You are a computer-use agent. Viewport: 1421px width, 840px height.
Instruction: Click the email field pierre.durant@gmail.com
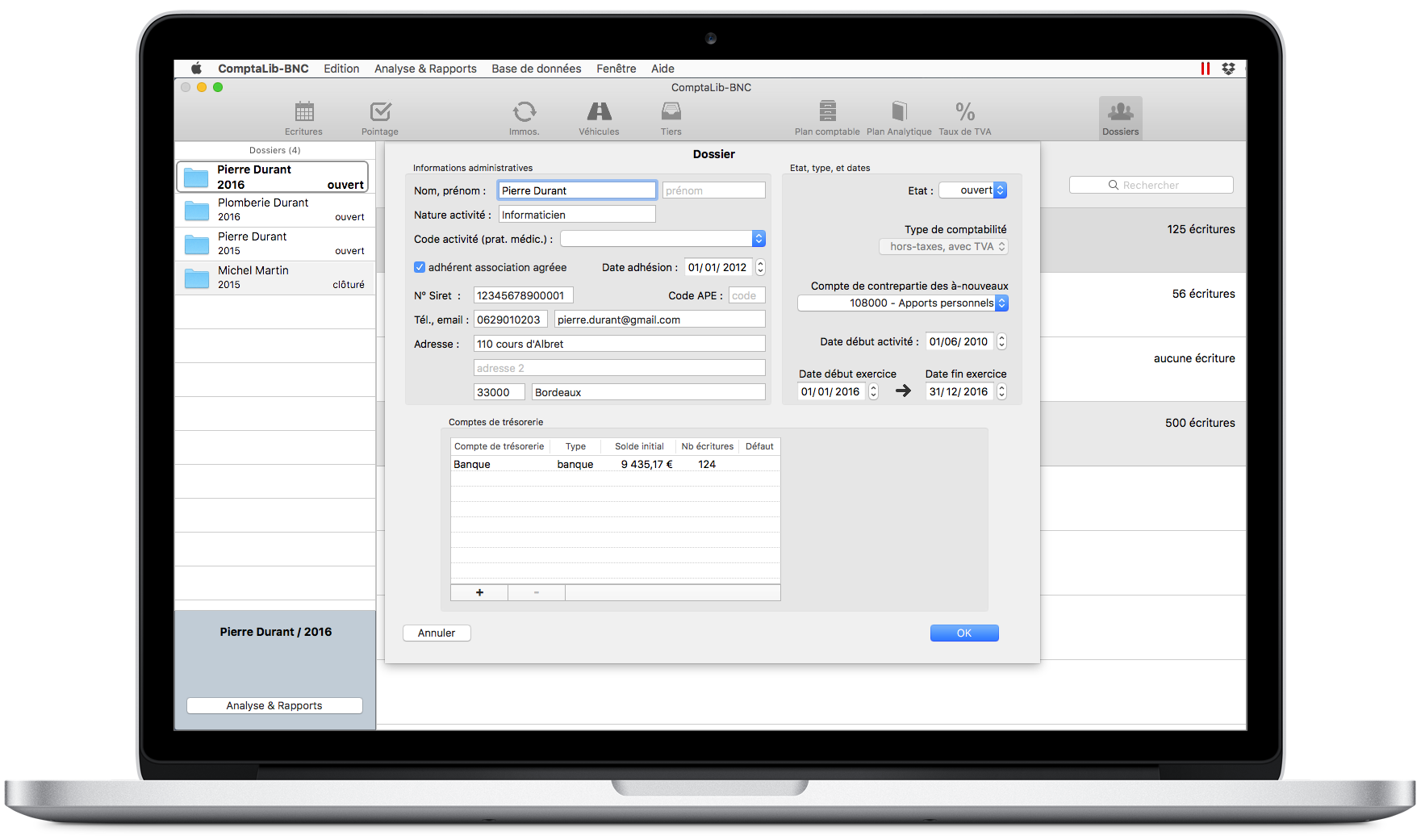click(x=660, y=320)
